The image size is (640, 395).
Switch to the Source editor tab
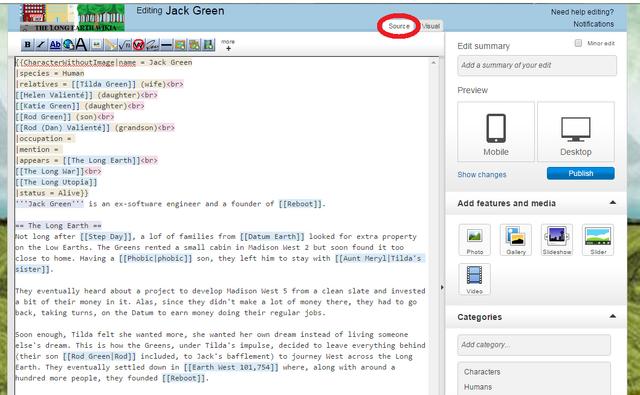[399, 26]
